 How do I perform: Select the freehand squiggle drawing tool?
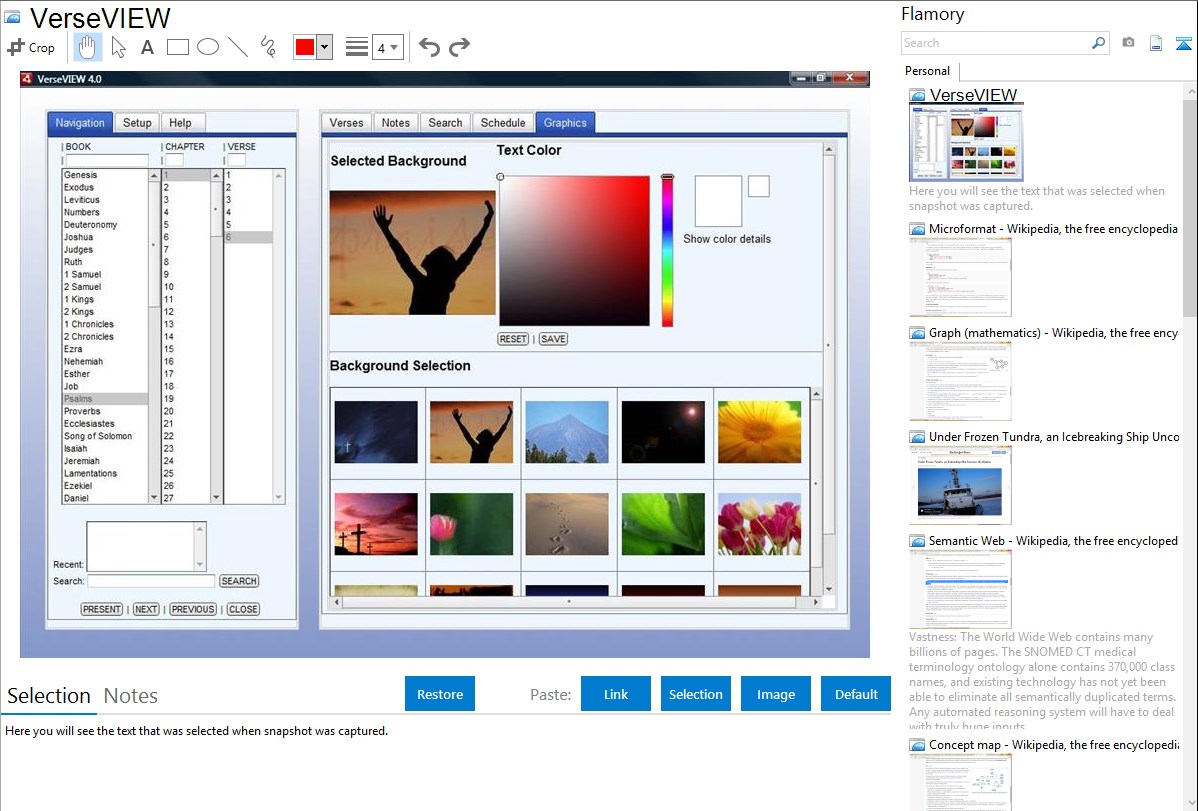(x=268, y=47)
